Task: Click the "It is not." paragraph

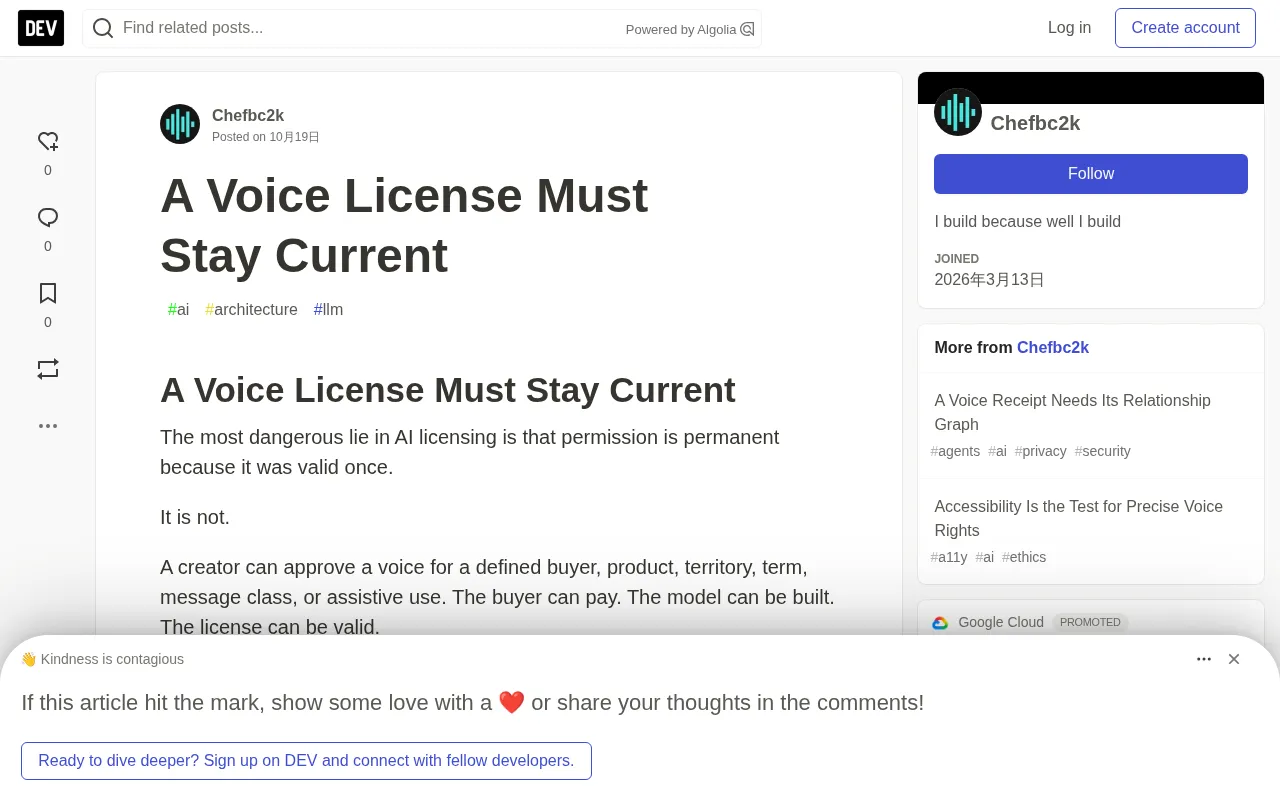Action: 195,517
